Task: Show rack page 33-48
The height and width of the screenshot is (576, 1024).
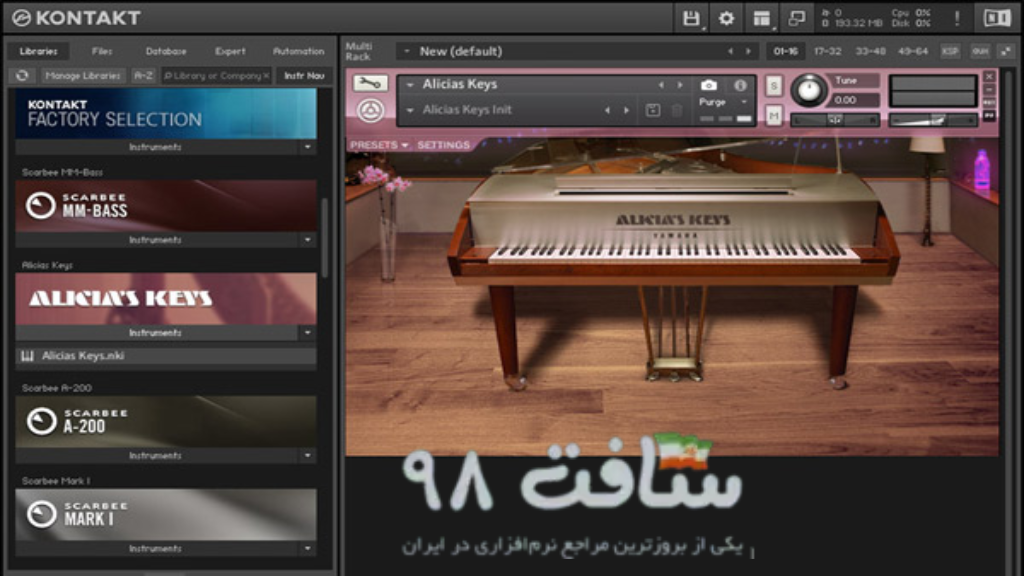Action: coord(871,51)
